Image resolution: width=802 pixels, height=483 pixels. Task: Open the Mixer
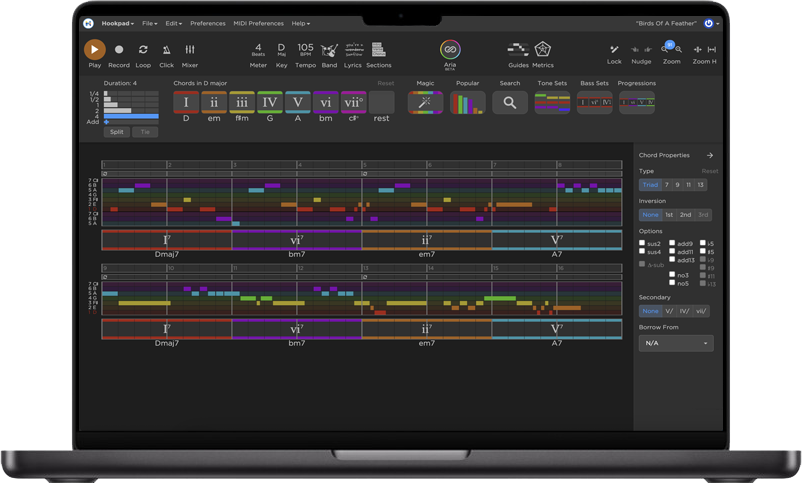pyautogui.click(x=189, y=50)
